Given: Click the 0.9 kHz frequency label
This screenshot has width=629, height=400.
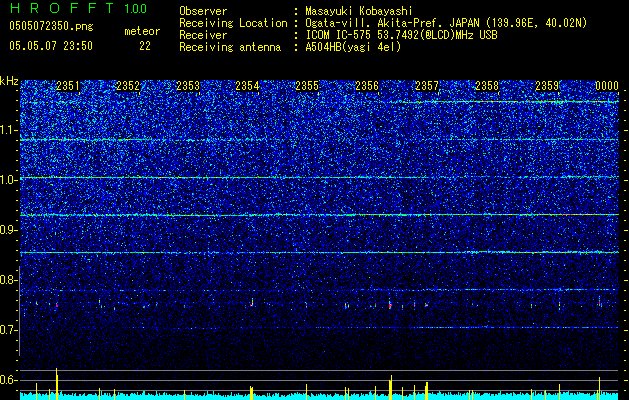Looking at the screenshot, I should (x=9, y=230).
